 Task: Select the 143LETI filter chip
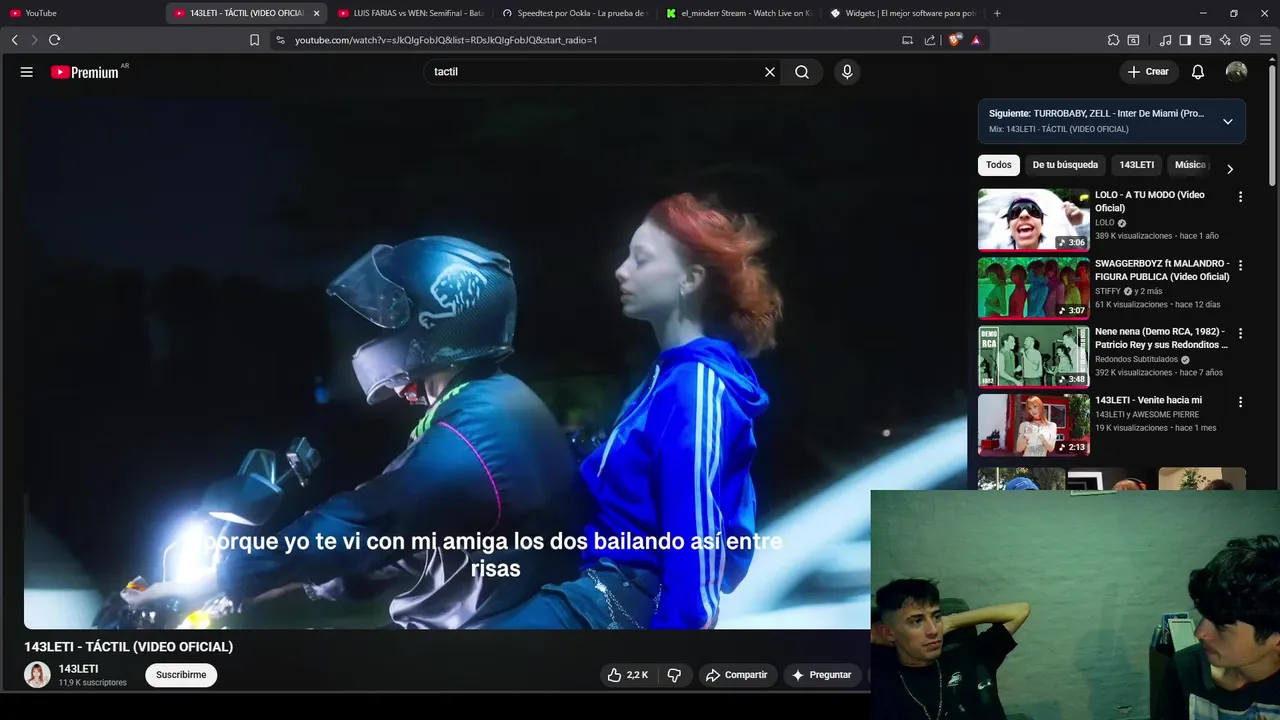click(x=1136, y=165)
